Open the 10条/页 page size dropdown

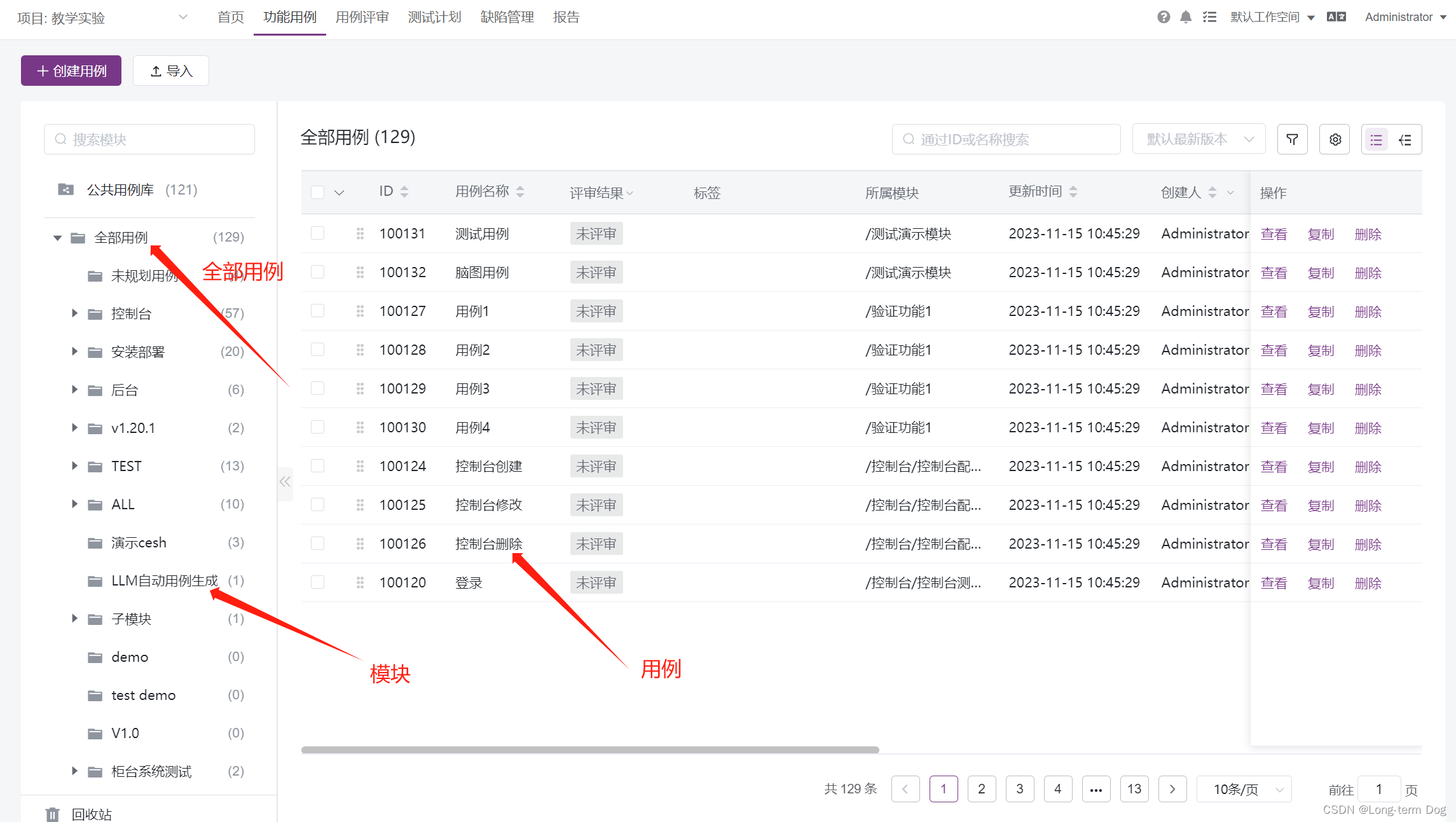point(1244,789)
